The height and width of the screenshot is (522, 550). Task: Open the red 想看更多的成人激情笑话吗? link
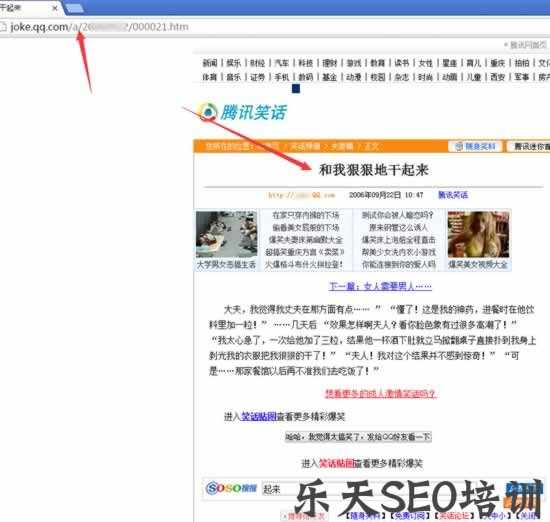(381, 394)
